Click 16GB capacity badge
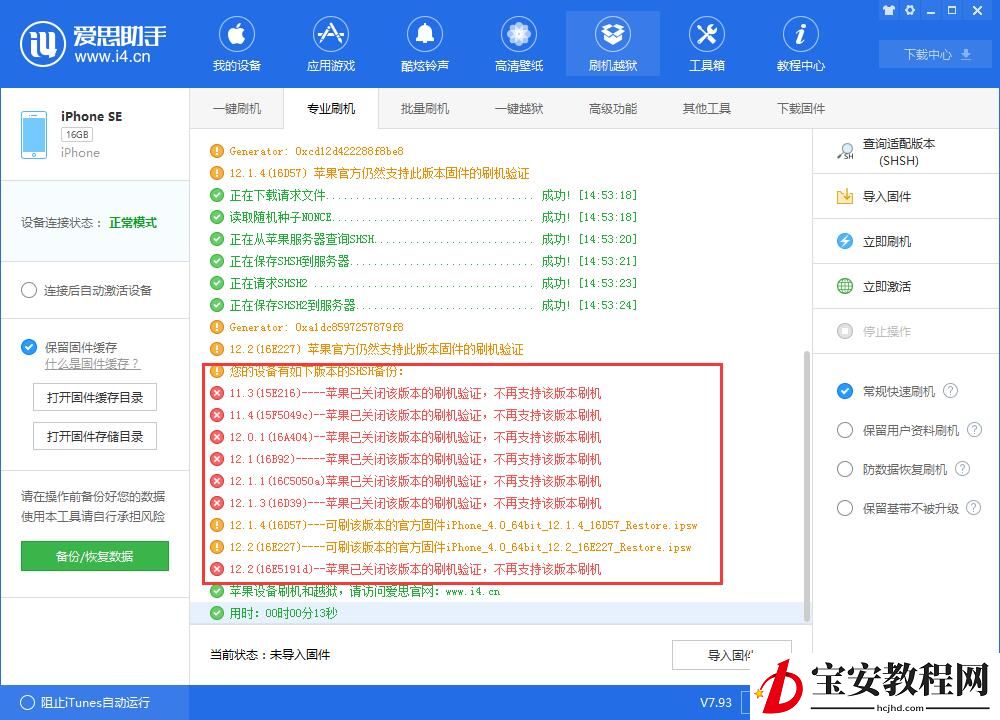The image size is (1000, 720). [x=77, y=135]
